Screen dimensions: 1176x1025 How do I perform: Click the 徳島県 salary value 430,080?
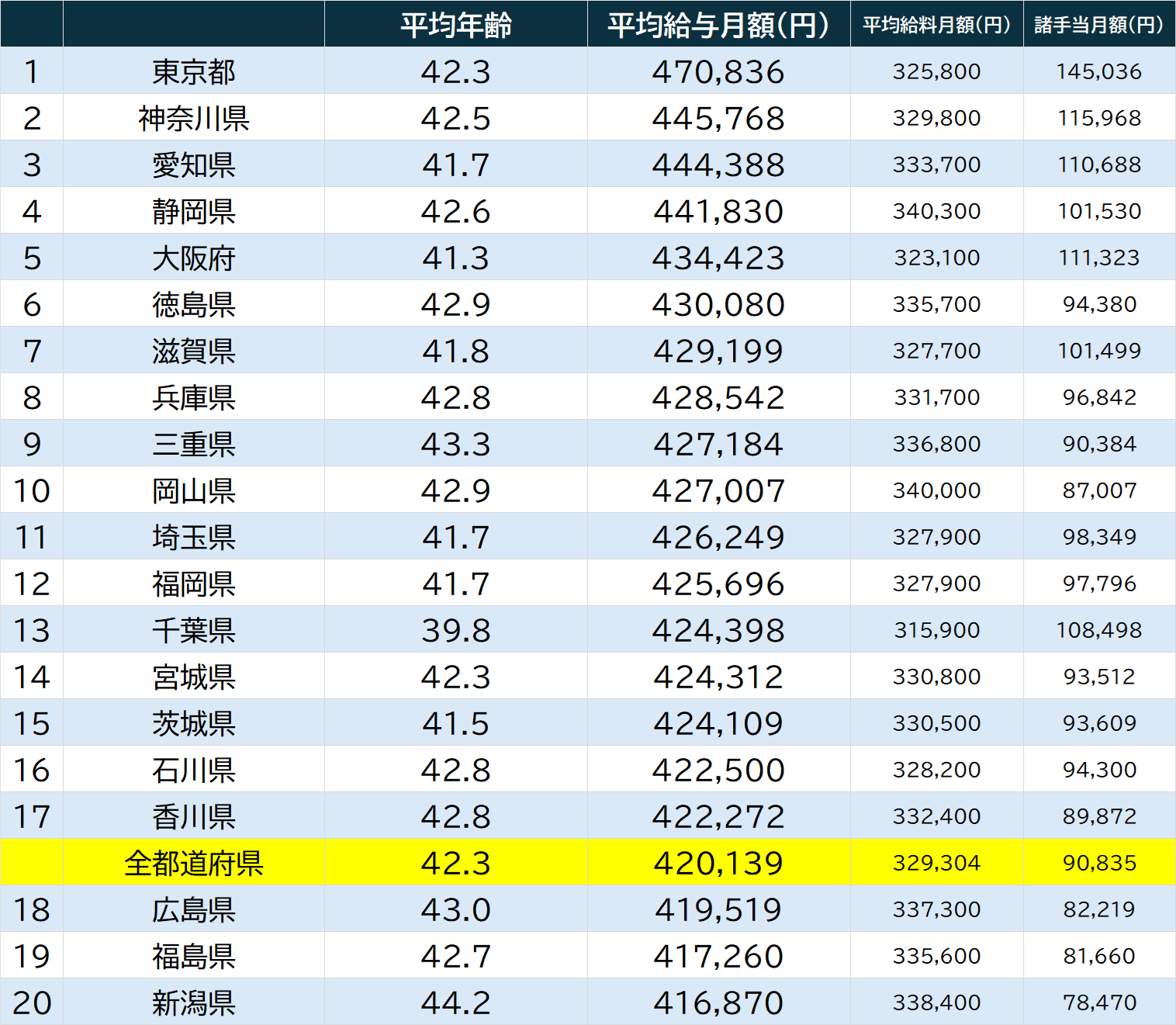point(718,304)
